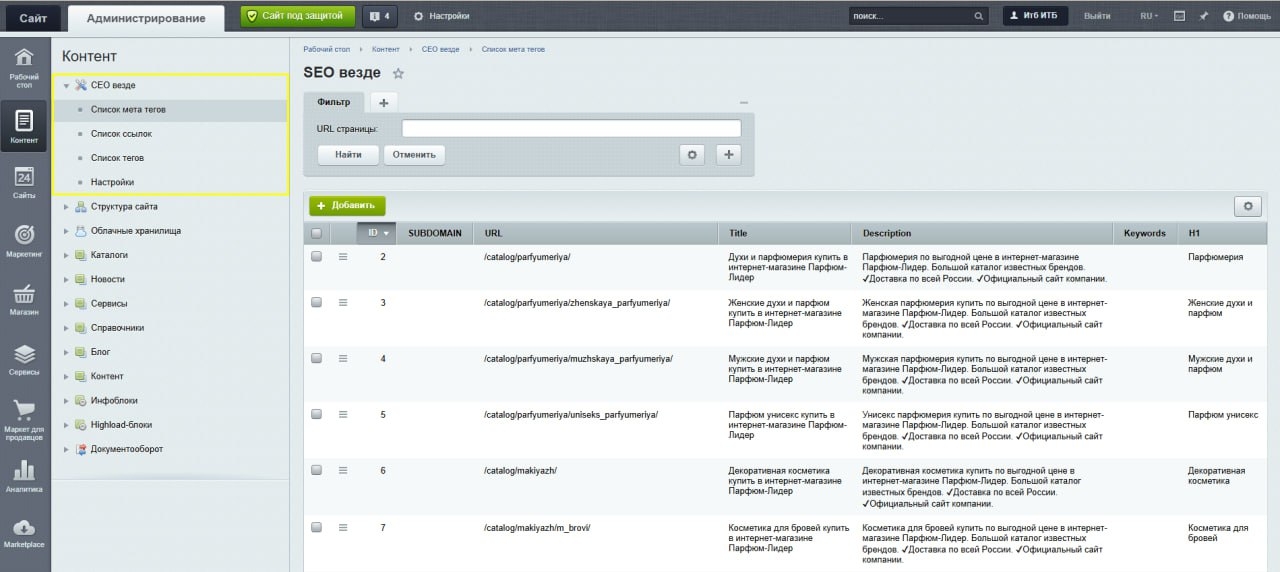1280x572 pixels.
Task: Toggle the select-all checkbox in table header
Action: point(317,233)
